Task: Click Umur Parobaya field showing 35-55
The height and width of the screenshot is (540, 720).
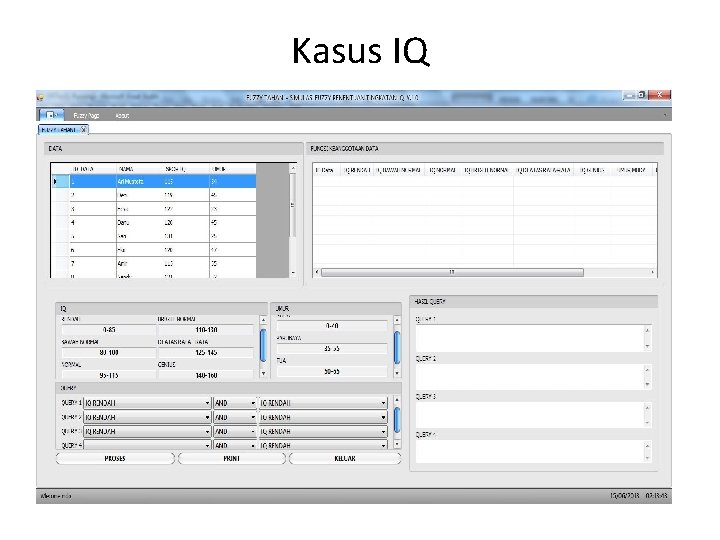Action: click(x=332, y=349)
